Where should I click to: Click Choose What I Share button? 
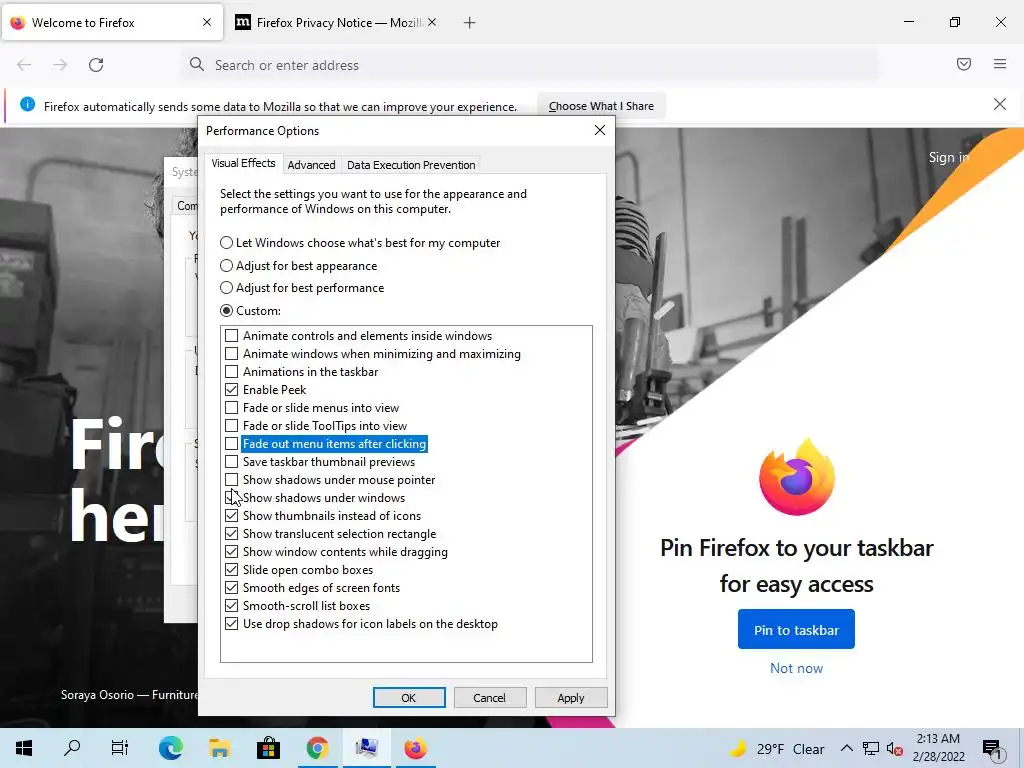pyautogui.click(x=601, y=106)
